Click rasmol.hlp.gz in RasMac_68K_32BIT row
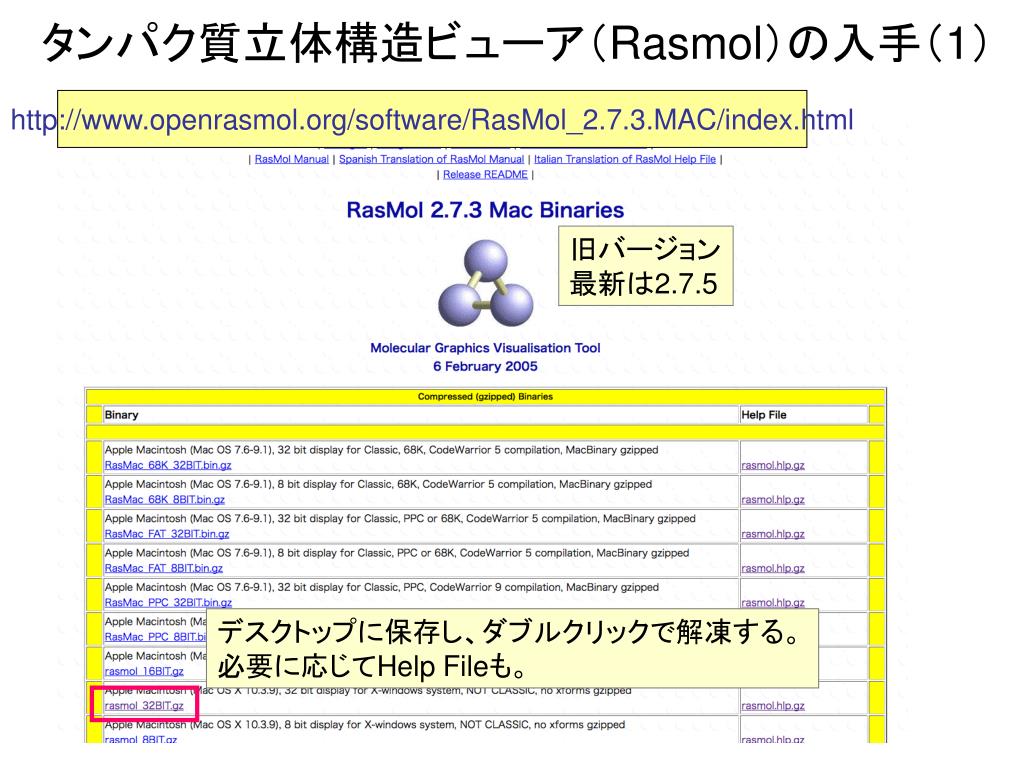 click(x=773, y=465)
